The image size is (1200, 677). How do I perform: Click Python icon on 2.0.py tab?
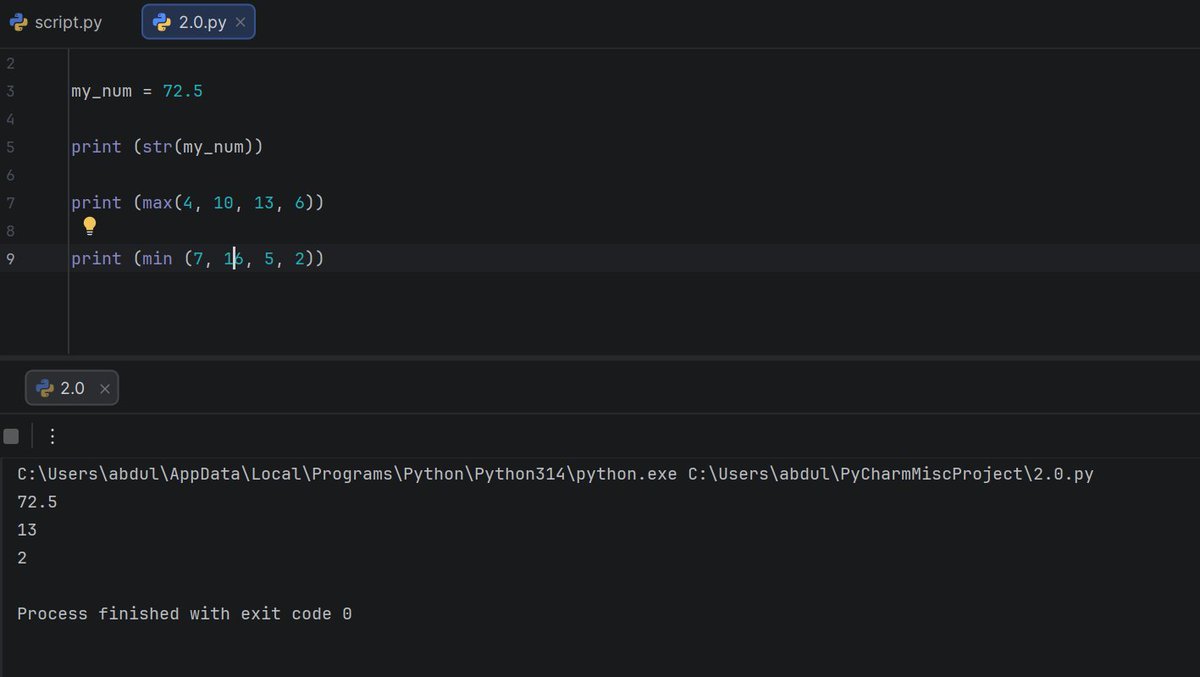(162, 22)
